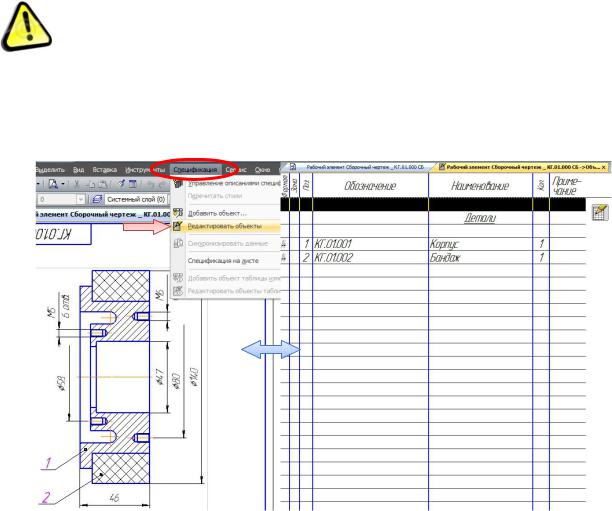
Task: Click the edit table icon beside specification
Action: pyautogui.click(x=600, y=212)
